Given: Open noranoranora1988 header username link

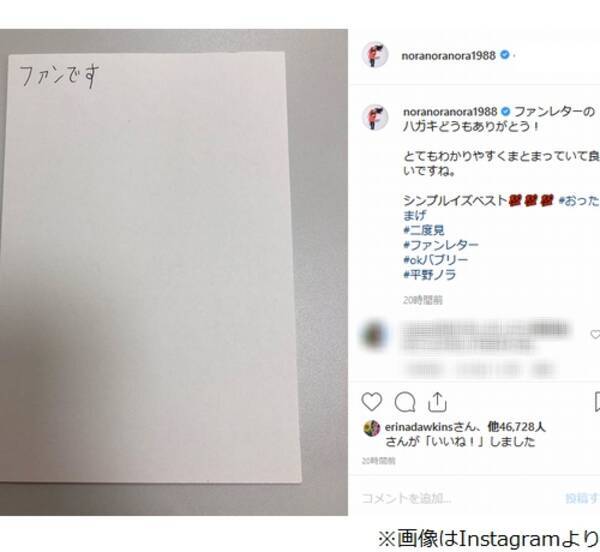Looking at the screenshot, I should click(448, 56).
